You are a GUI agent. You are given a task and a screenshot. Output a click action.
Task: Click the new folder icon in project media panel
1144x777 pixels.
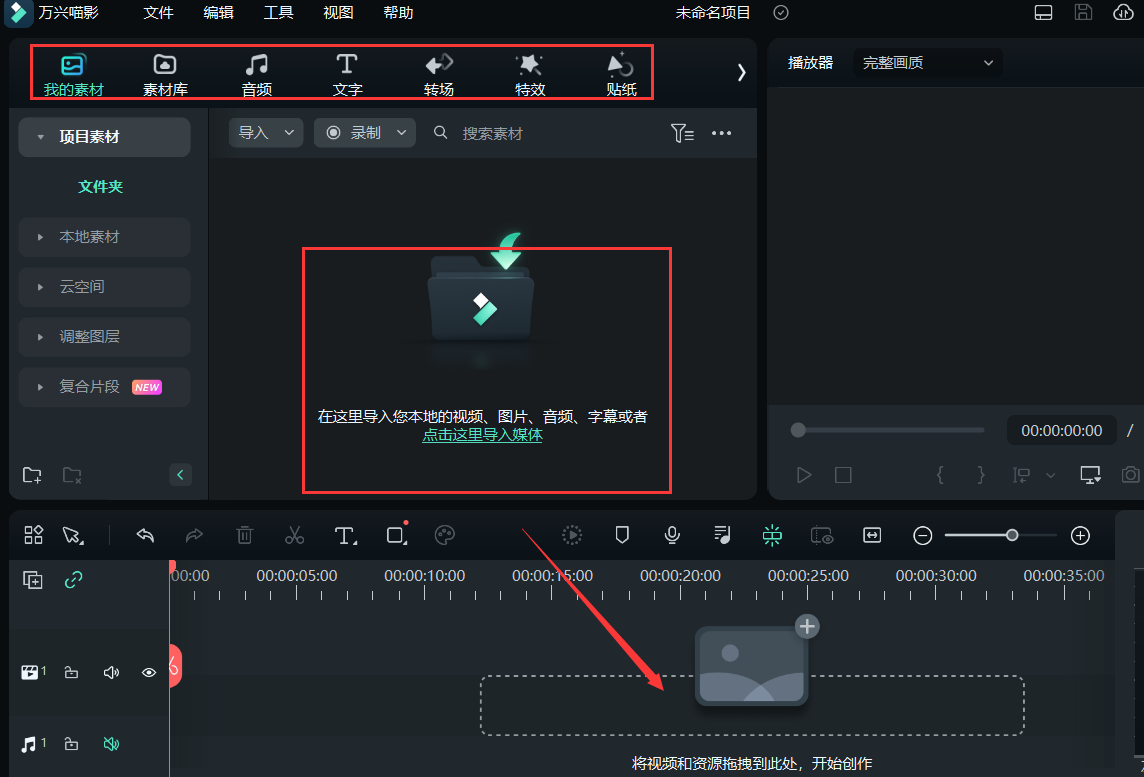point(31,475)
